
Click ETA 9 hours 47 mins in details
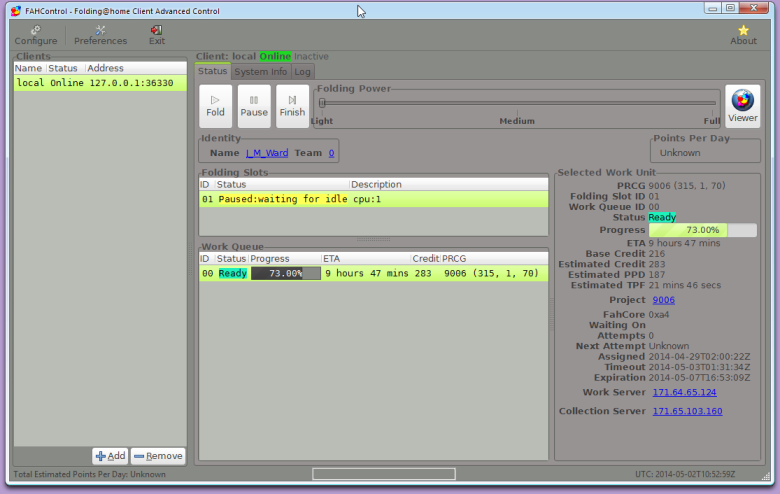coord(684,243)
